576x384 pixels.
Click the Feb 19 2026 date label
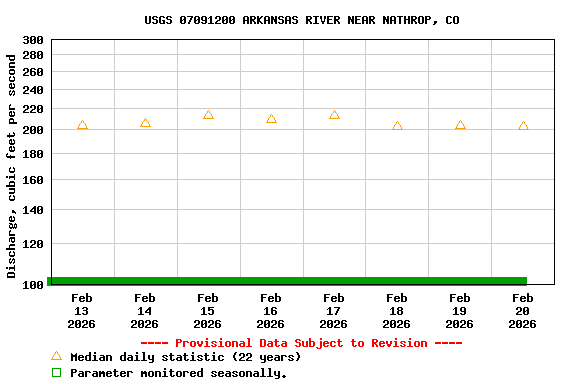pyautogui.click(x=460, y=311)
